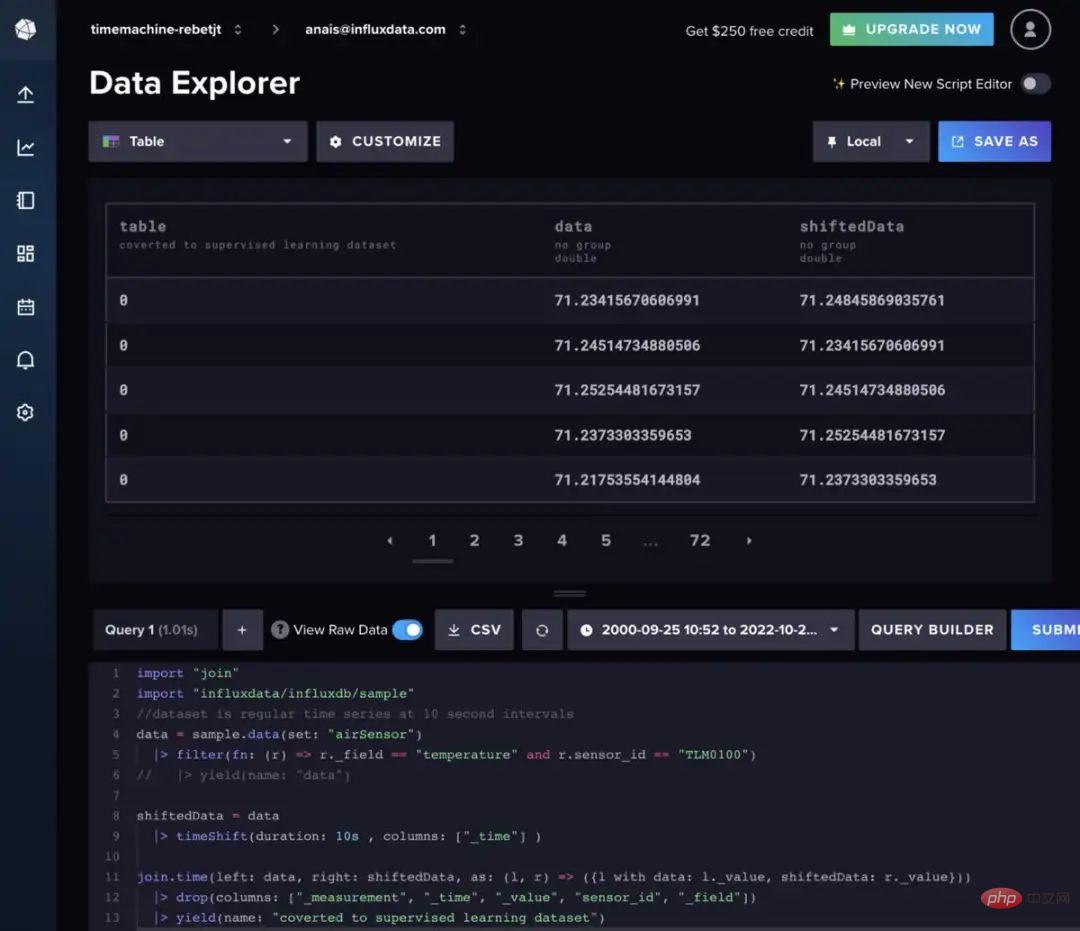
Task: Go to previous results page arrow
Action: pos(390,541)
